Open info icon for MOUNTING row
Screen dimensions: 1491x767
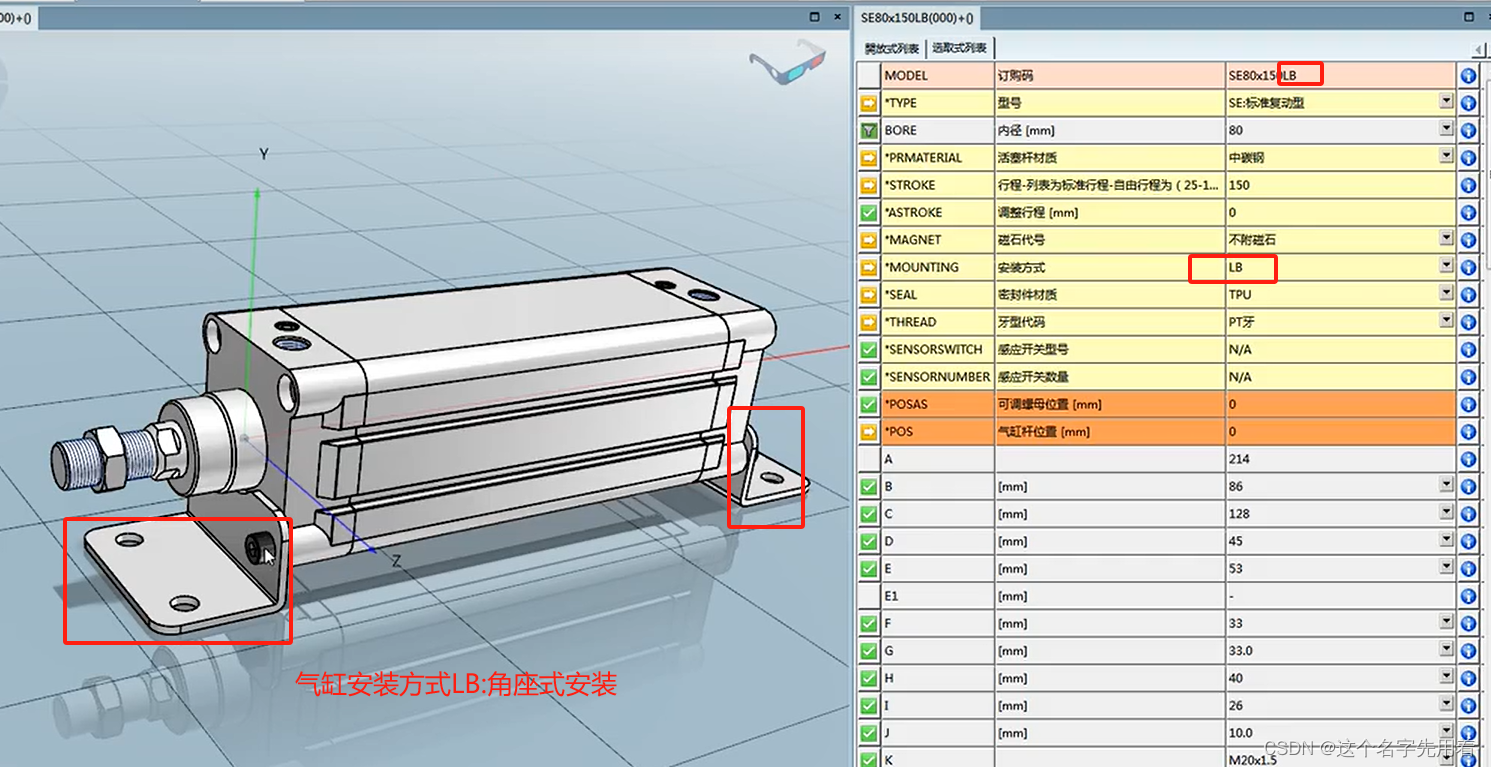point(1468,267)
